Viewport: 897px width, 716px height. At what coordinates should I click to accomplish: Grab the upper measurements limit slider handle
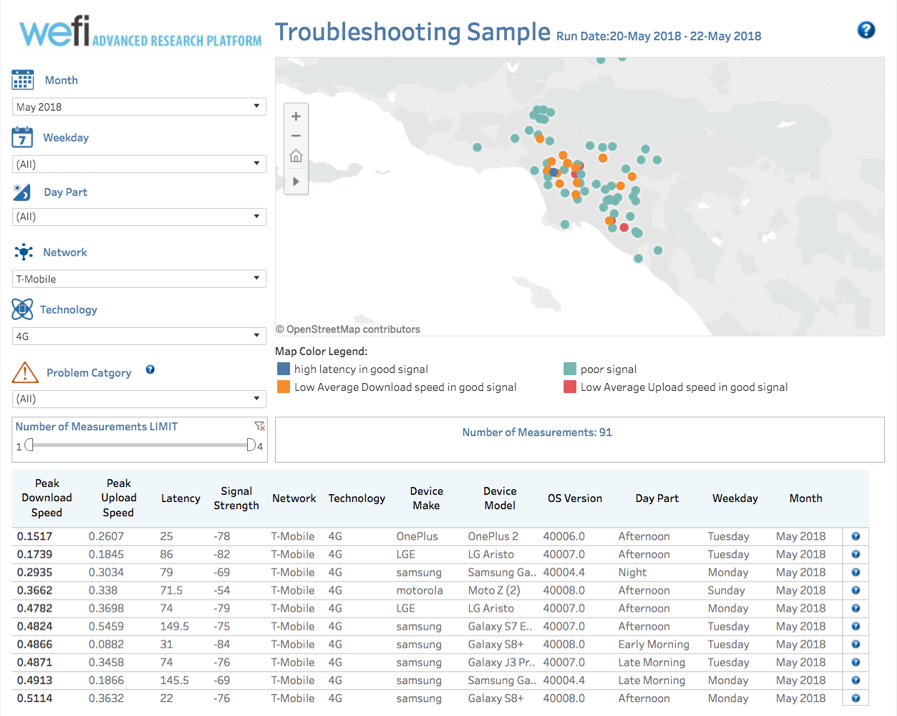[251, 445]
